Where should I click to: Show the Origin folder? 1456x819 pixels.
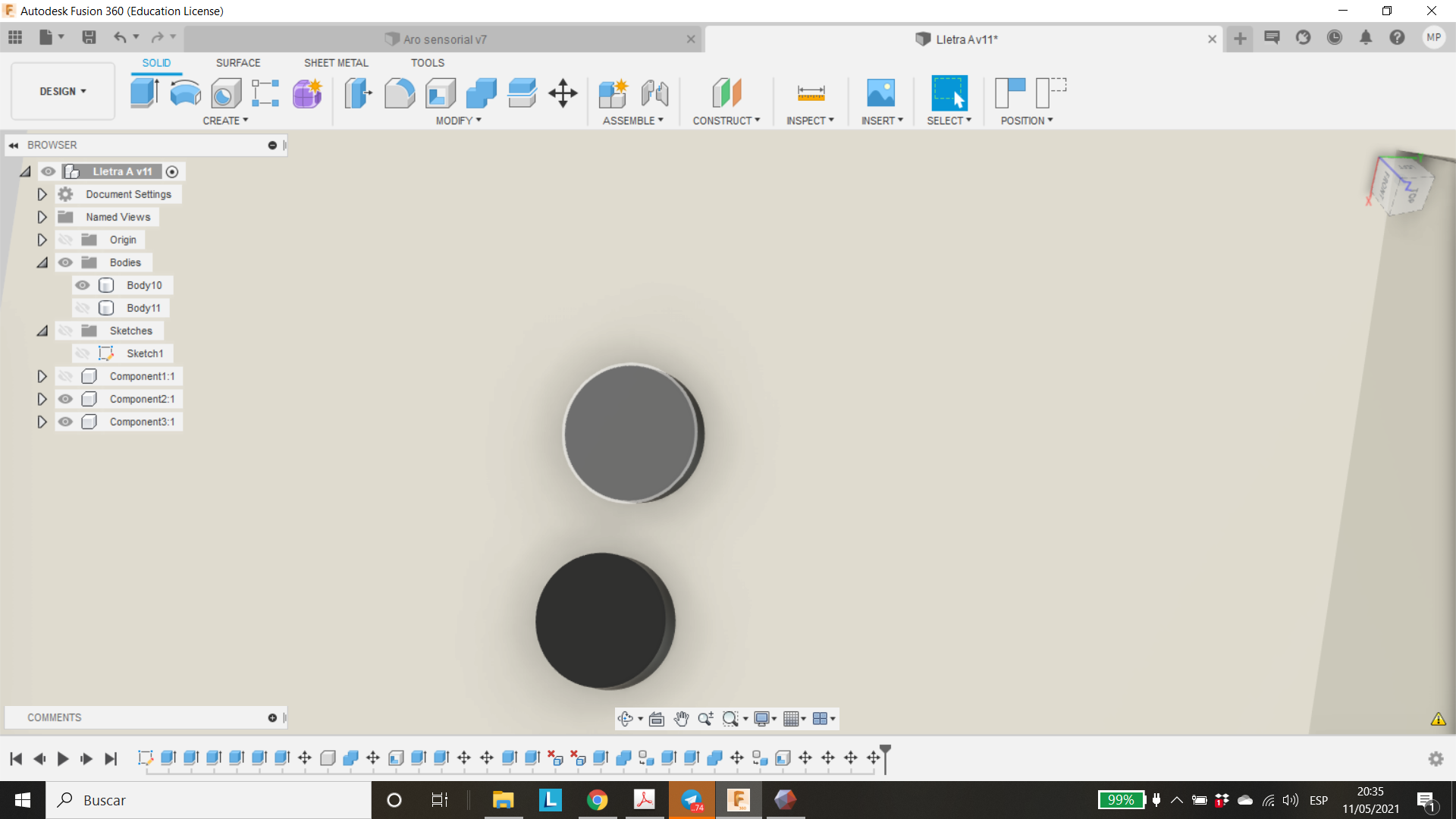[x=66, y=240]
